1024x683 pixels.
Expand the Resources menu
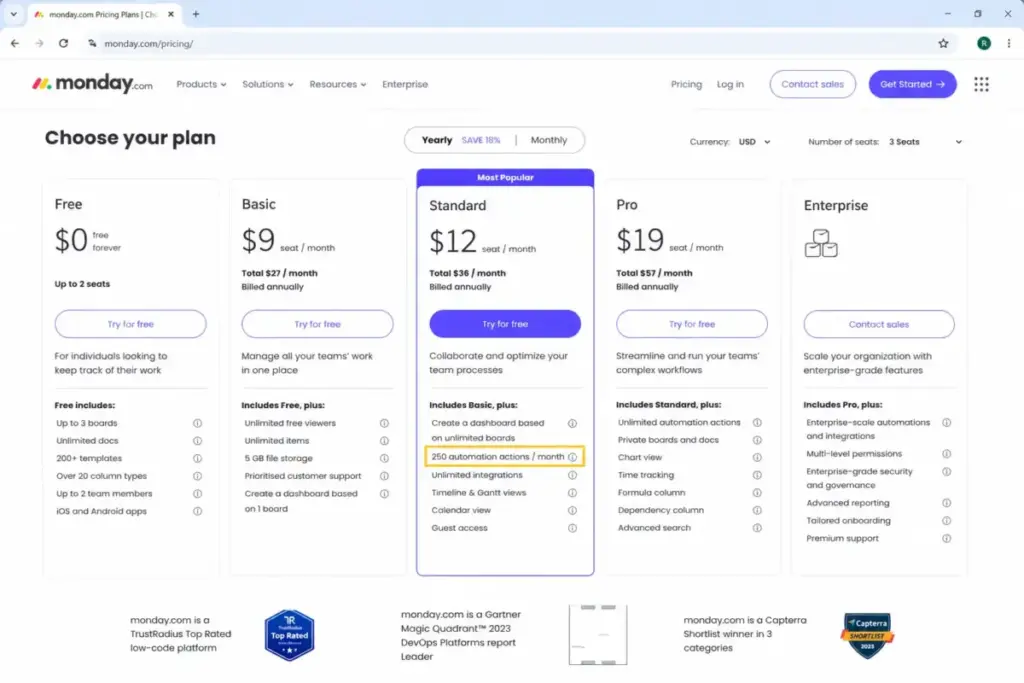[x=338, y=84]
